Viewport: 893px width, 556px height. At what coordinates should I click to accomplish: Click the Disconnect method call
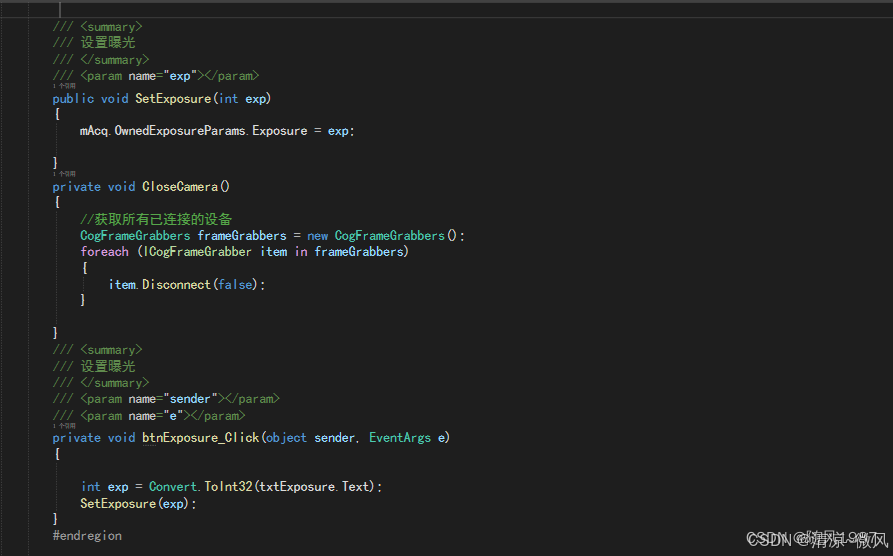[176, 284]
